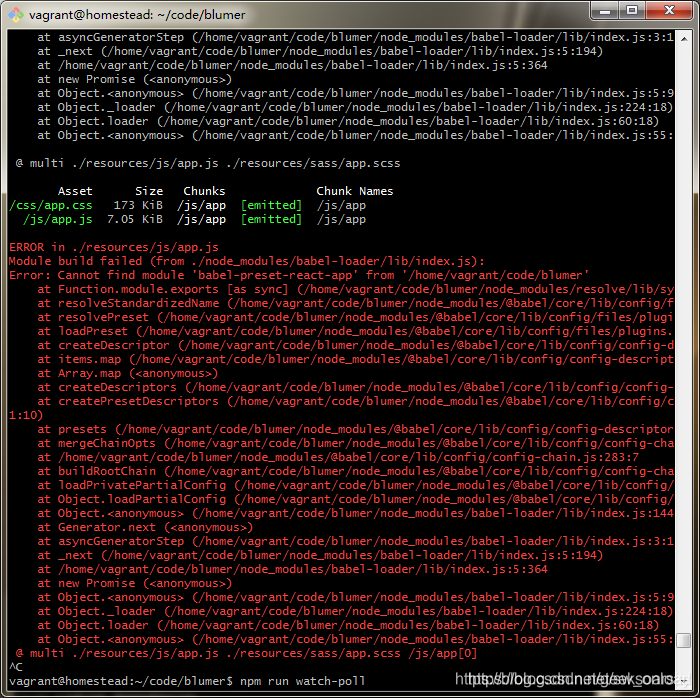Image resolution: width=700 pixels, height=698 pixels.
Task: Click the red 'at items.map' line
Action: (355, 359)
